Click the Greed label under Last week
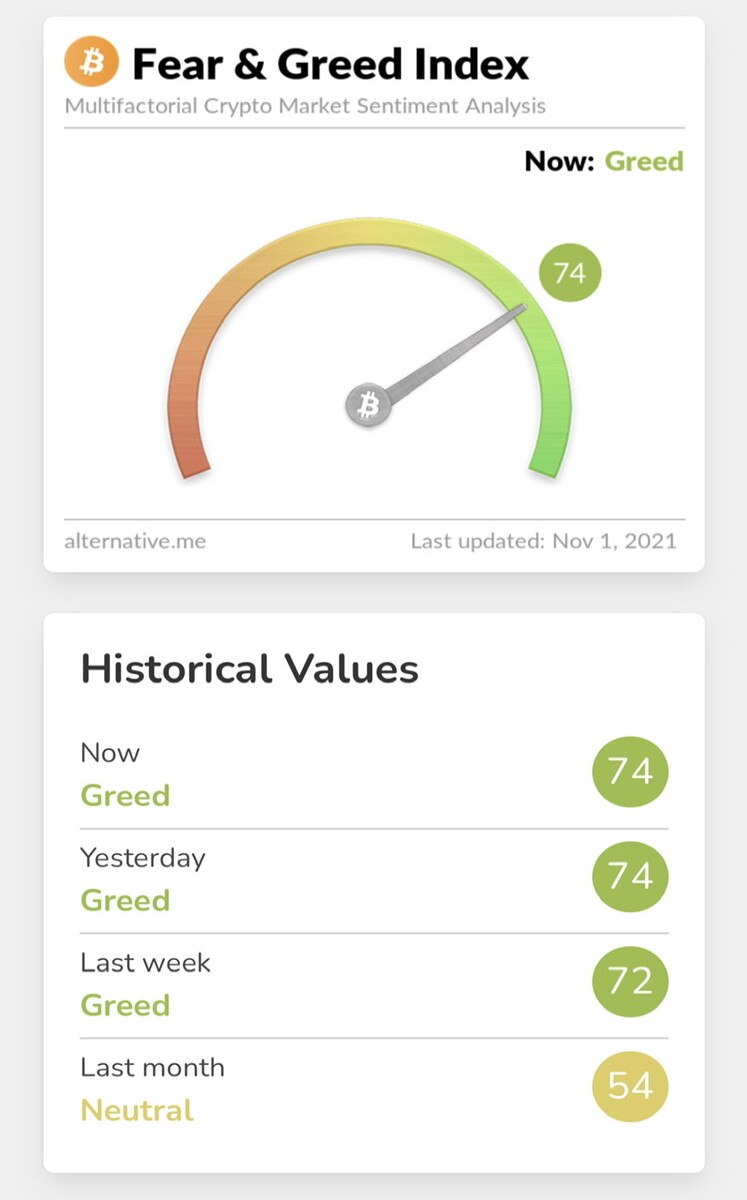Image resolution: width=747 pixels, height=1200 pixels. (125, 1005)
